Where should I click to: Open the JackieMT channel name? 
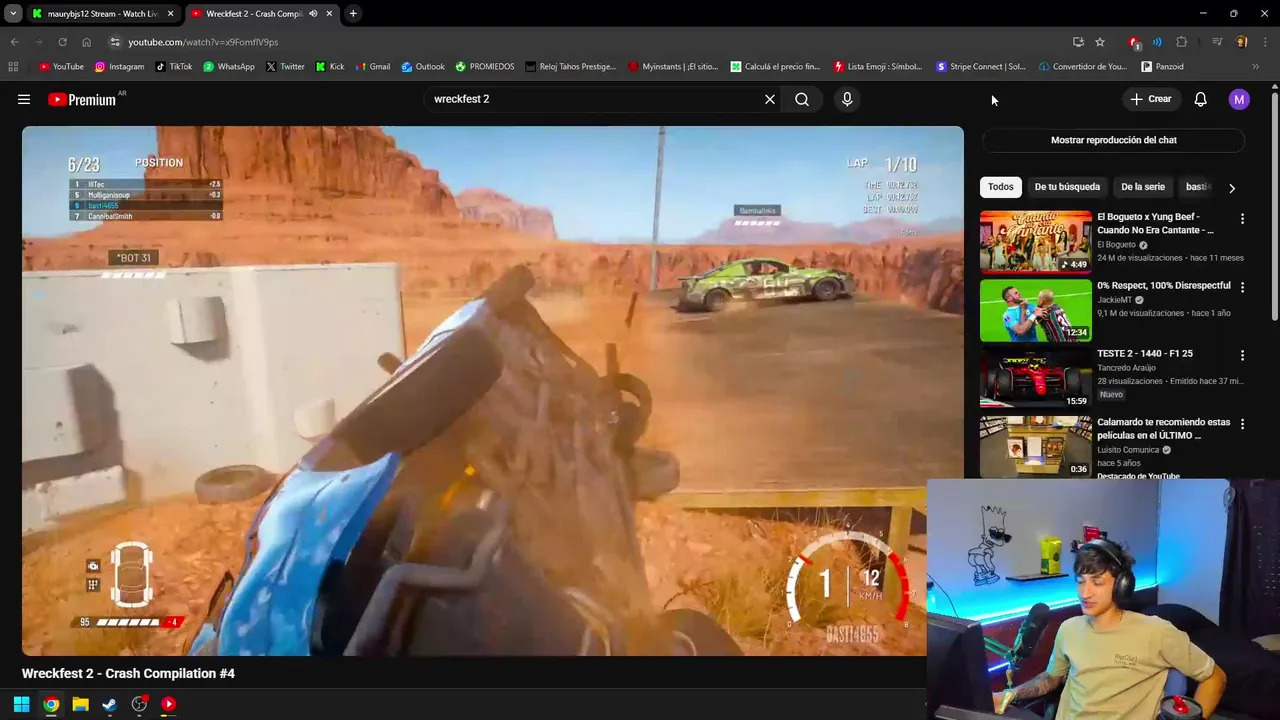pos(1115,300)
